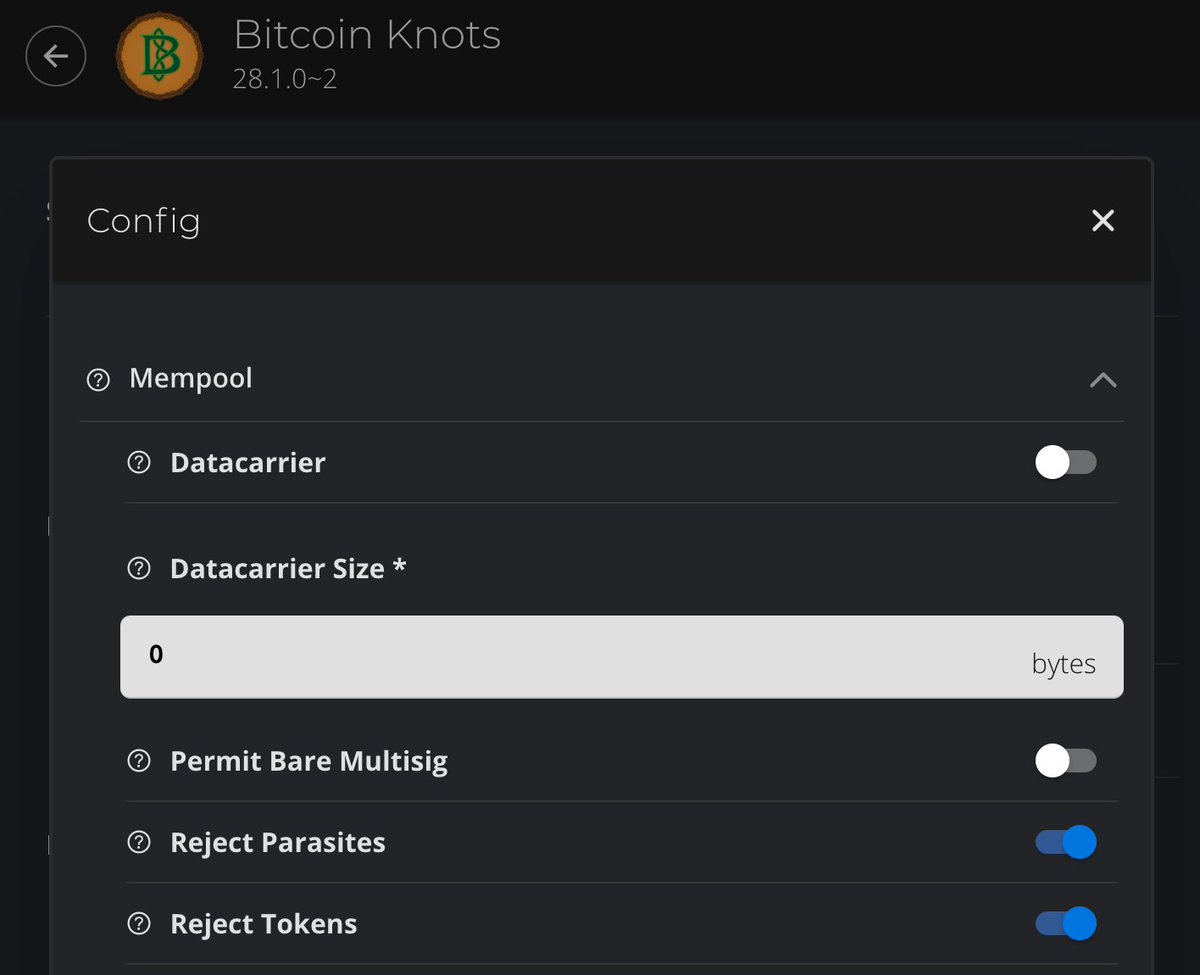Enable the Datacarrier toggle

pyautogui.click(x=1066, y=462)
